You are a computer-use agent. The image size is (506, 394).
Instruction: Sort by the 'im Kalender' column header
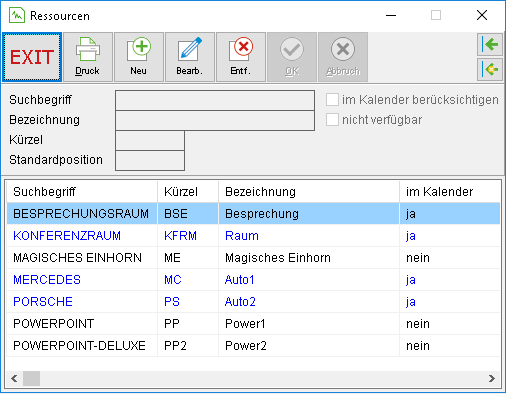[x=450, y=192]
